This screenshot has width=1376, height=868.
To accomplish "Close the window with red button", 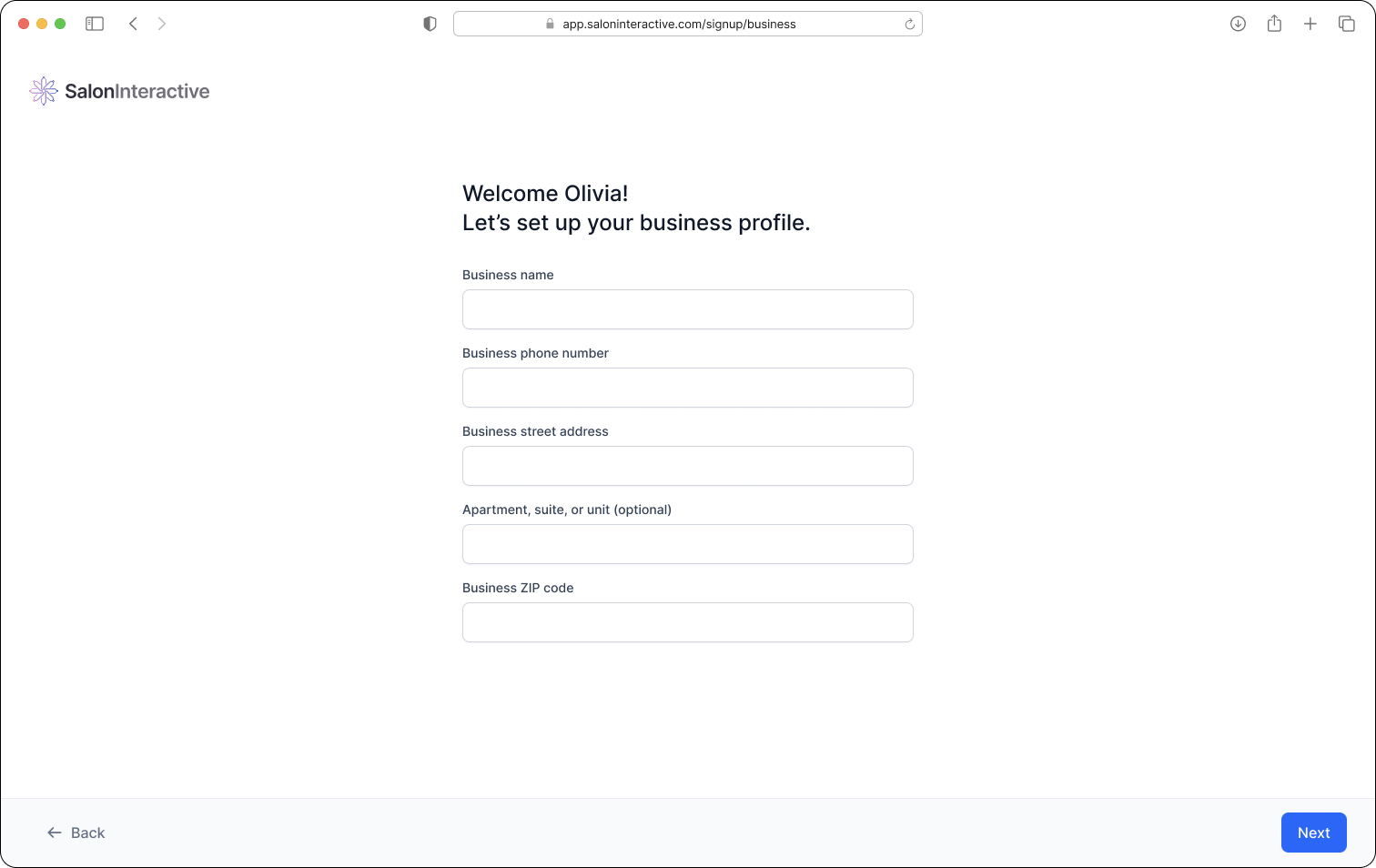I will tap(24, 24).
